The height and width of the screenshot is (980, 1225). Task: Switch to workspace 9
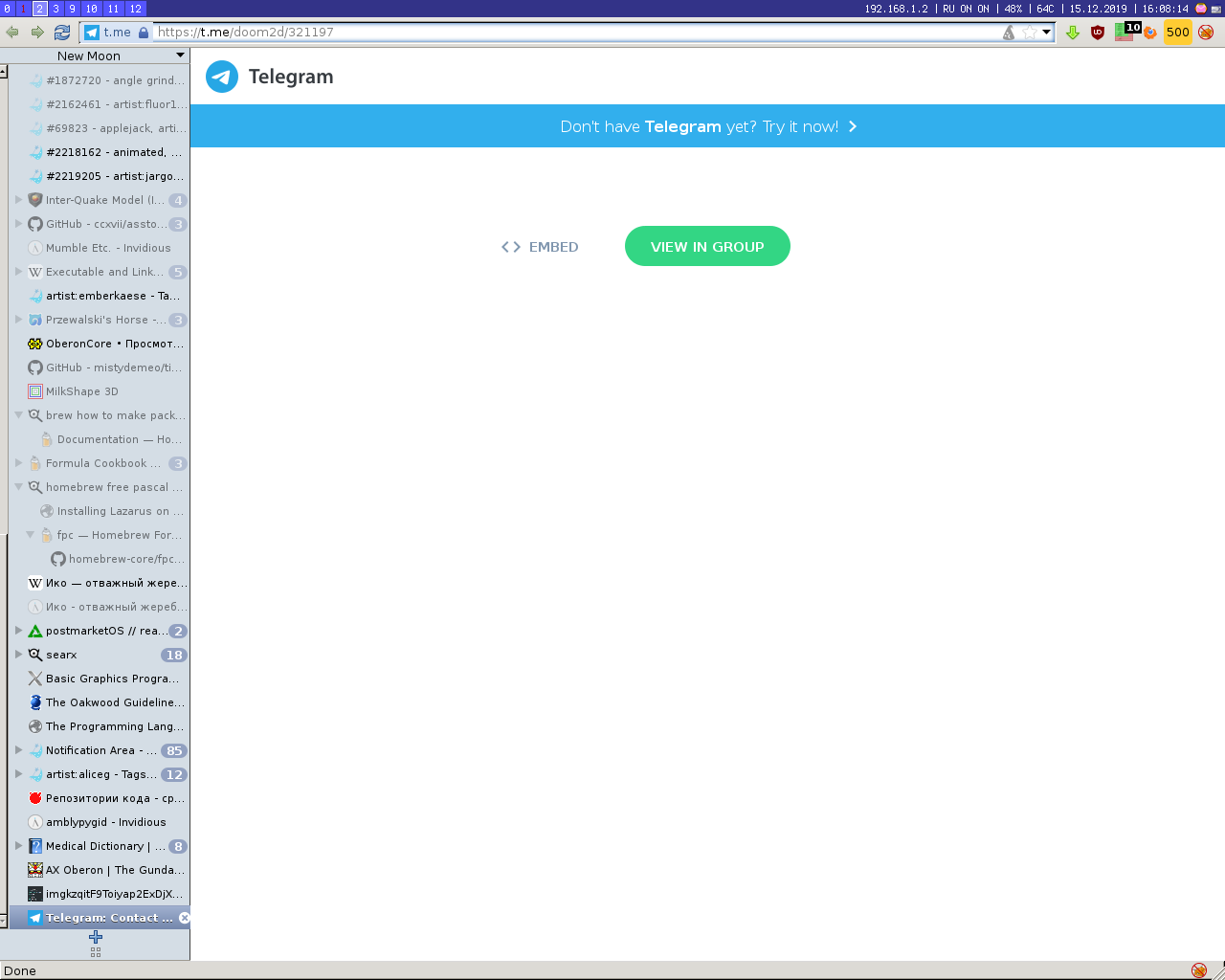(72, 9)
